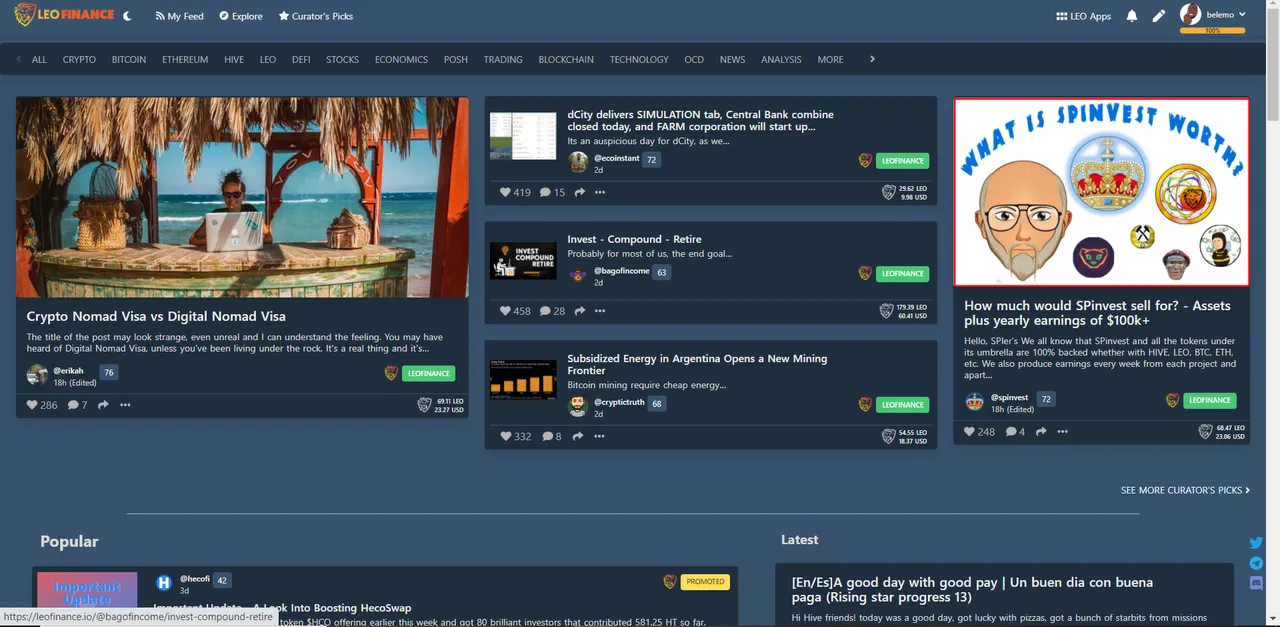Open Curator's Picks

click(x=316, y=16)
